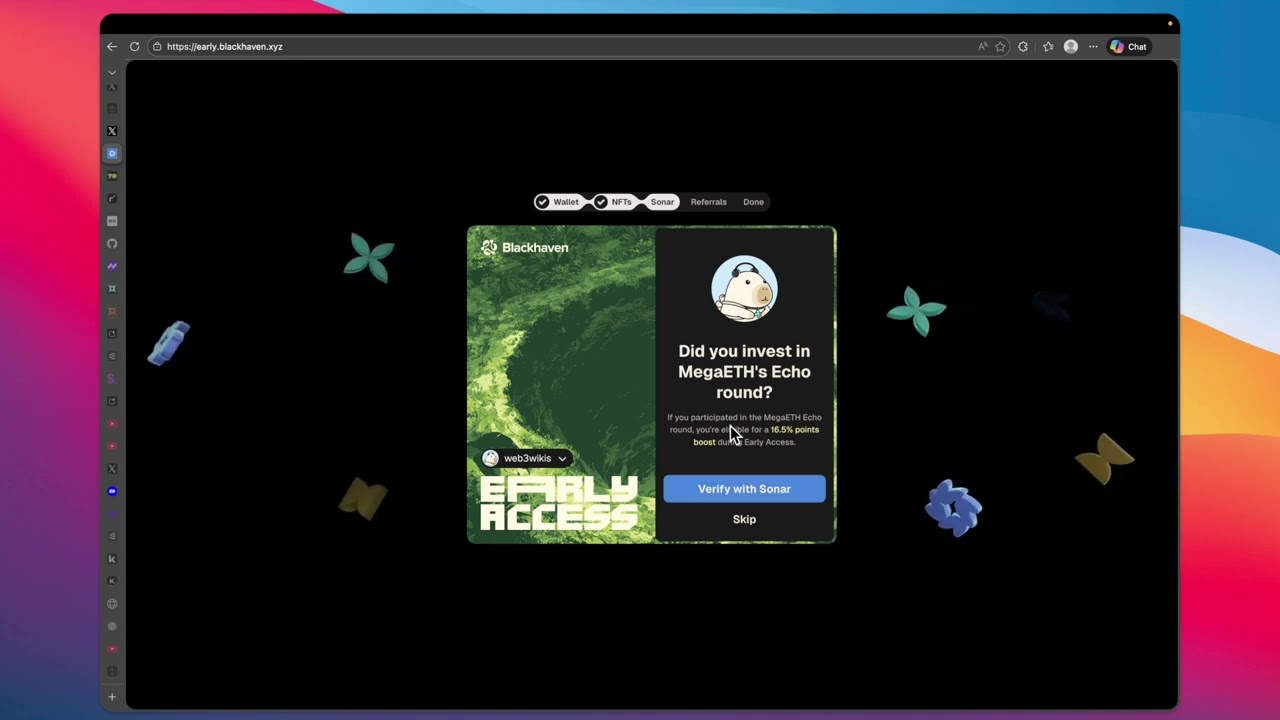Reload the page with the refresh icon
The width and height of the screenshot is (1280, 720).
pyautogui.click(x=134, y=46)
